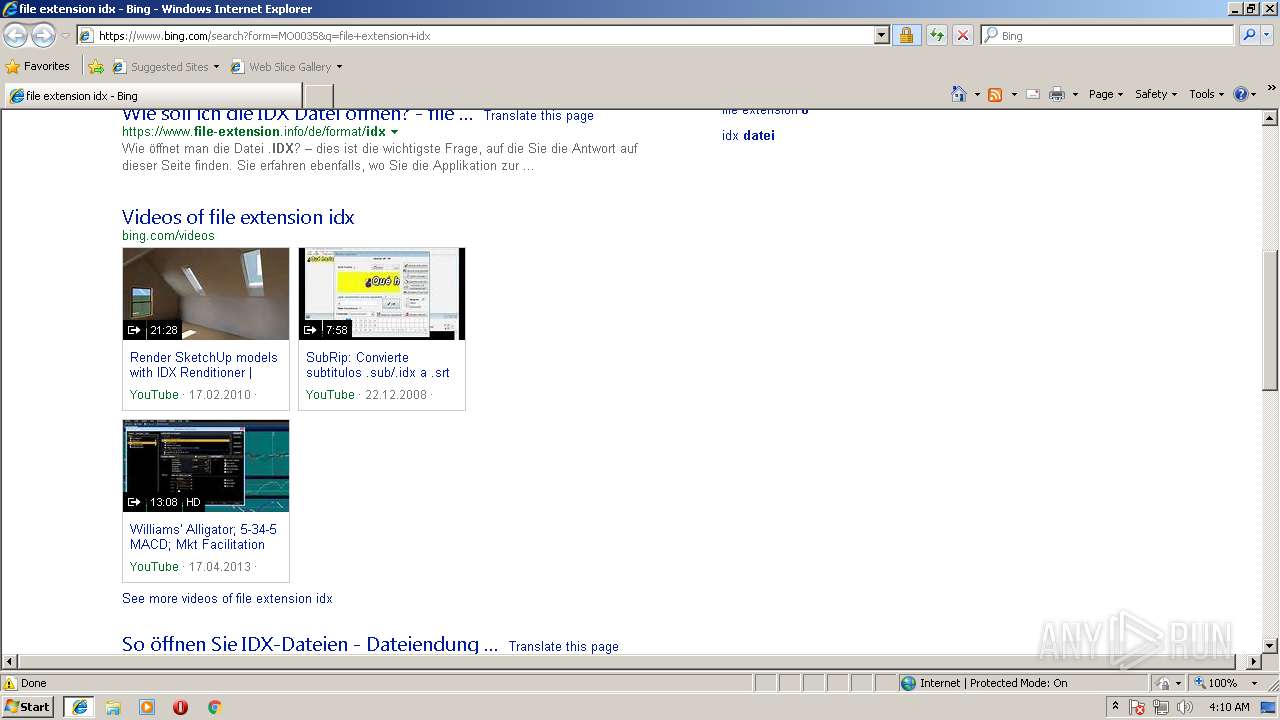
Task: Open the zoom level 100% dropdown
Action: click(1253, 683)
